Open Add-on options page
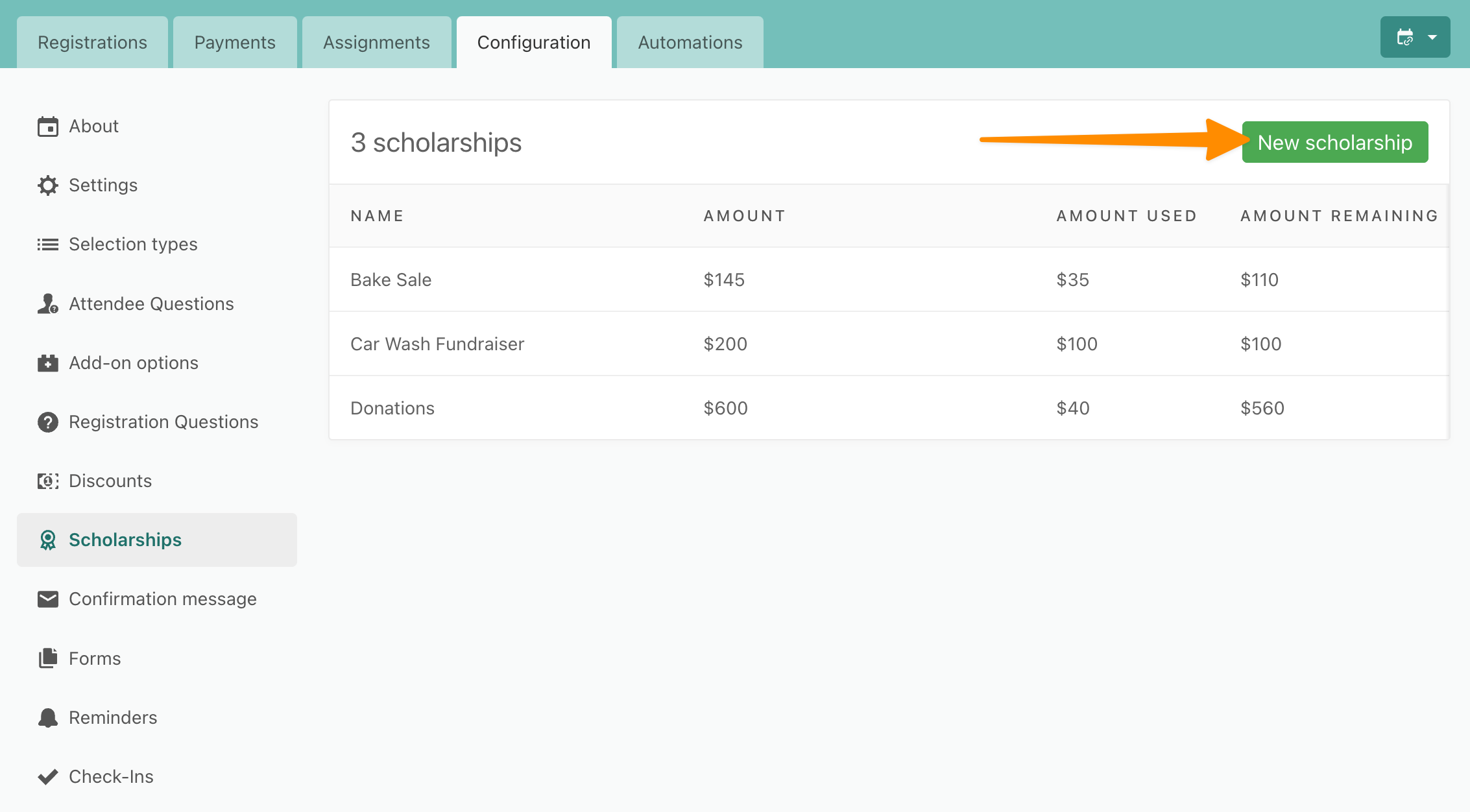The width and height of the screenshot is (1470, 812). (157, 363)
